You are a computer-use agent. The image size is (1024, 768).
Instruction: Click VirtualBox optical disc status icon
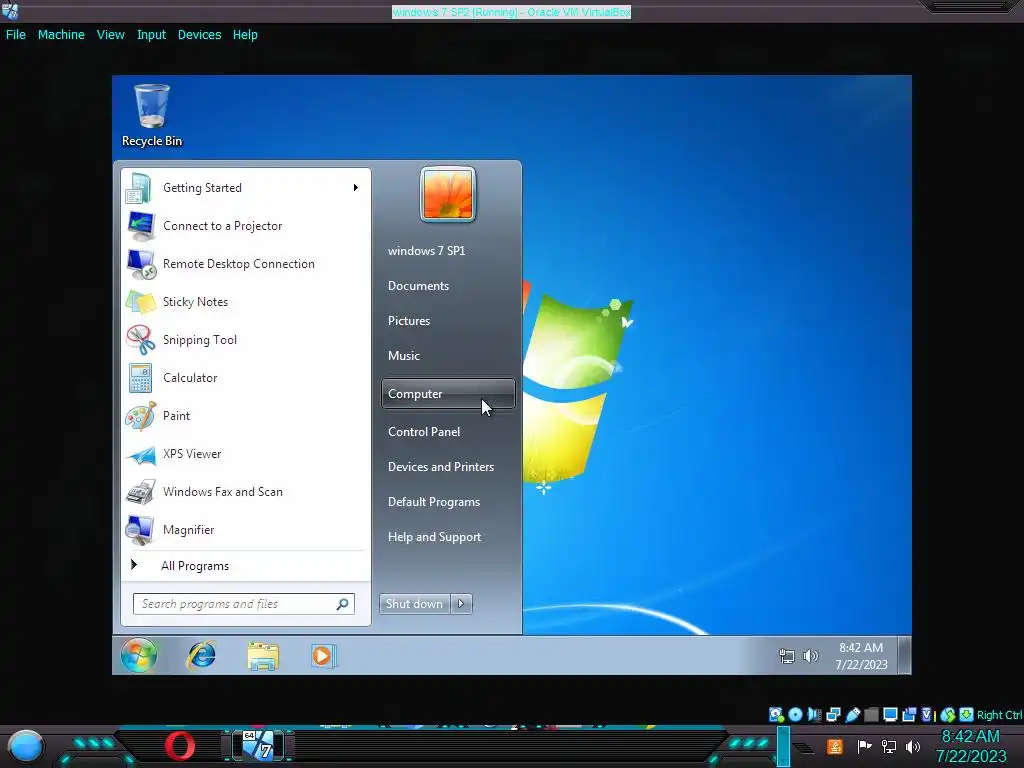795,715
